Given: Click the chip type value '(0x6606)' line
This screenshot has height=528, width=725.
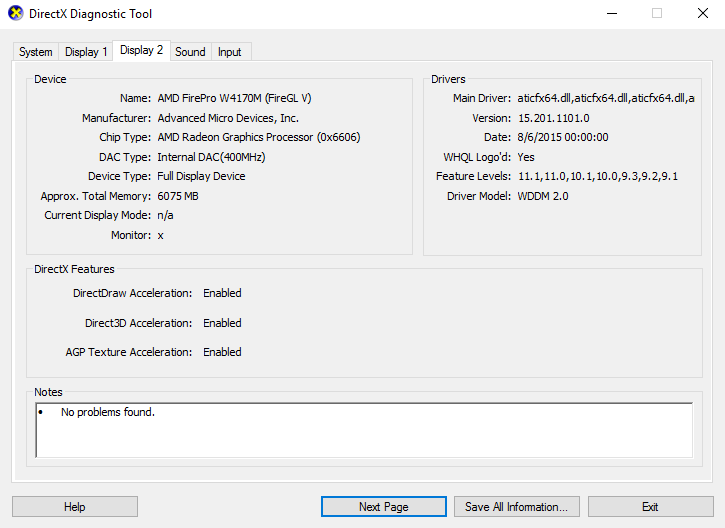Looking at the screenshot, I should coord(258,137).
